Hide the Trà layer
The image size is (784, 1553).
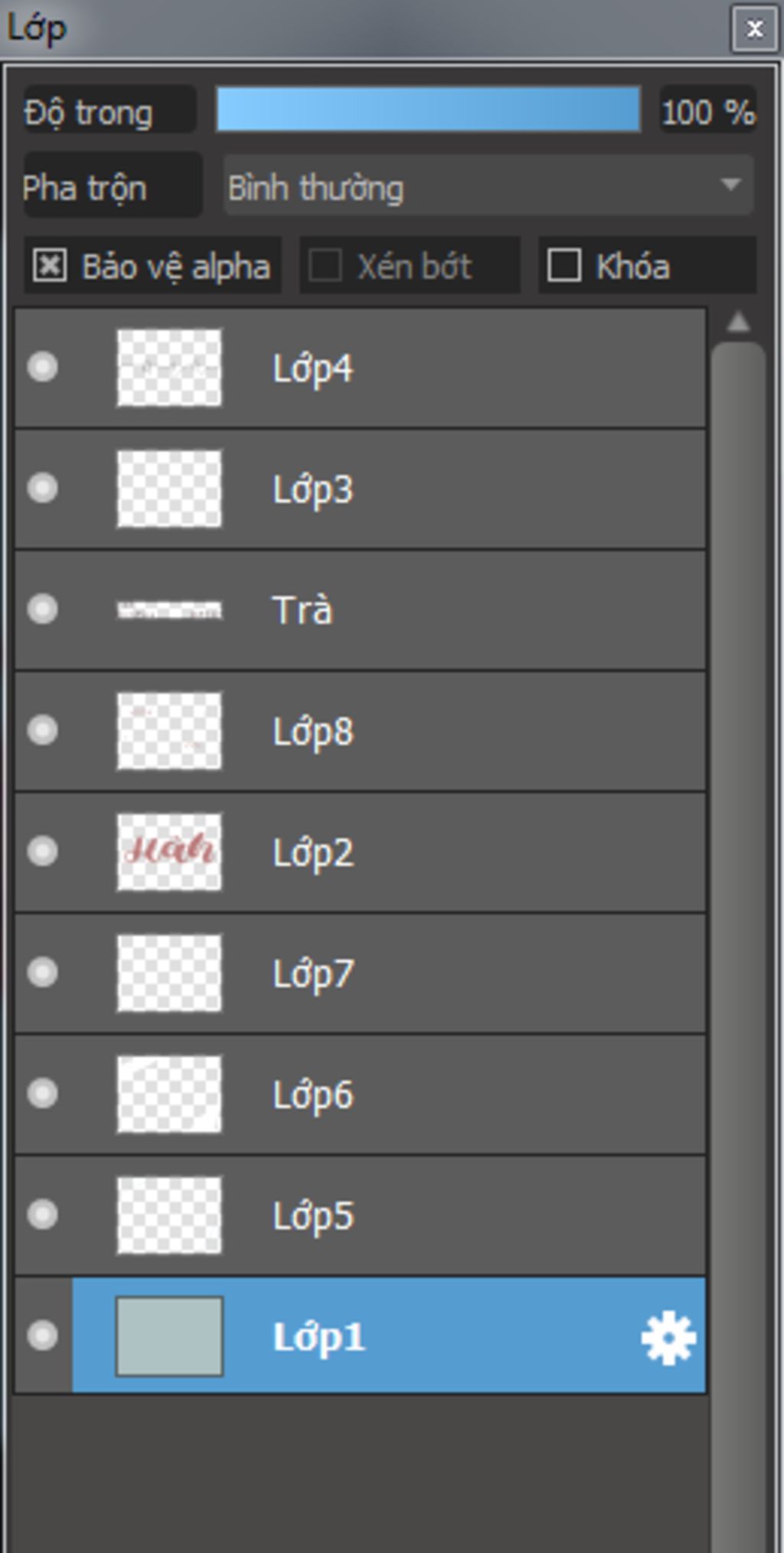(x=42, y=610)
